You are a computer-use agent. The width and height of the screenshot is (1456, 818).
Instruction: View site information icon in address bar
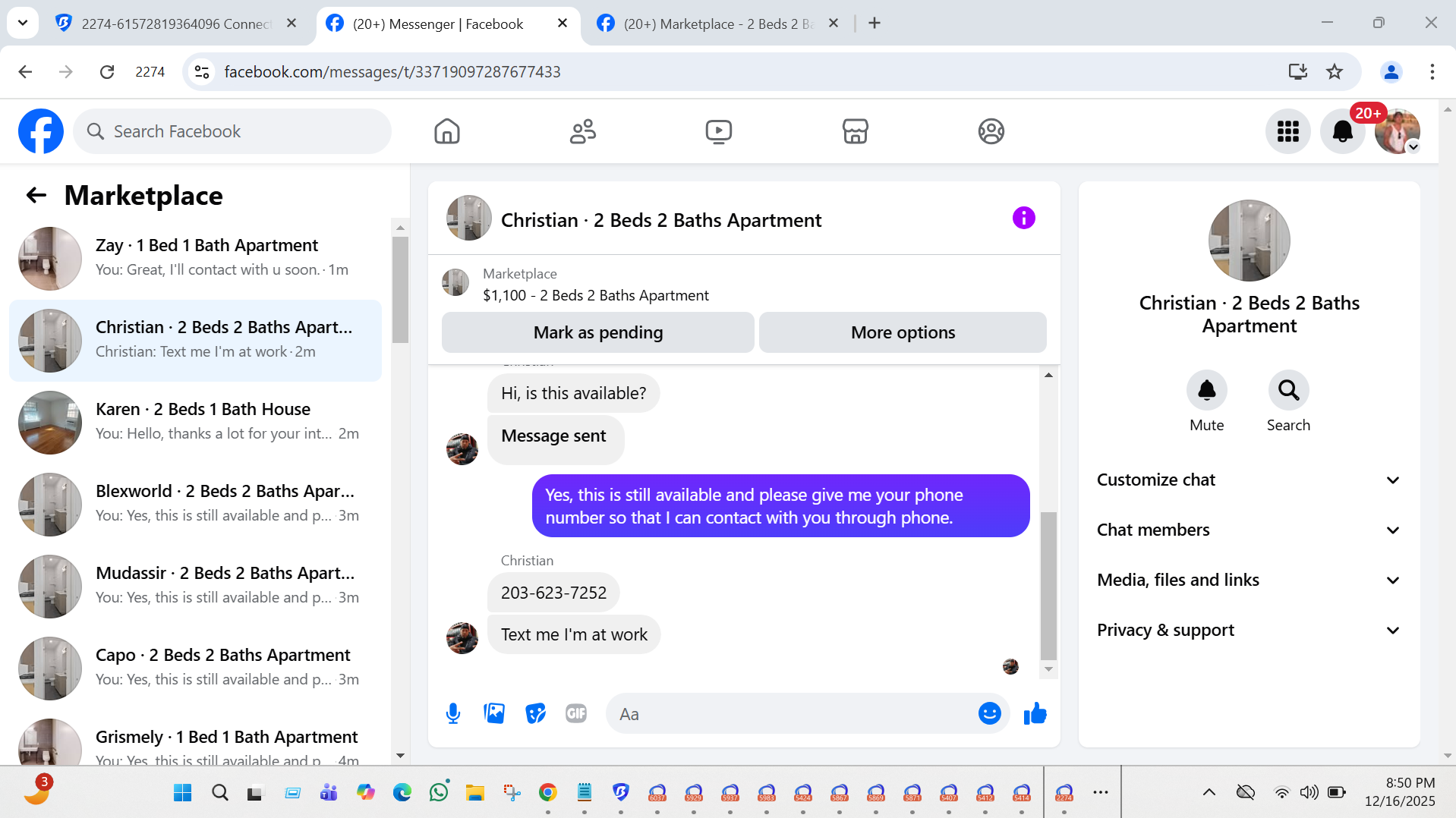point(202,71)
